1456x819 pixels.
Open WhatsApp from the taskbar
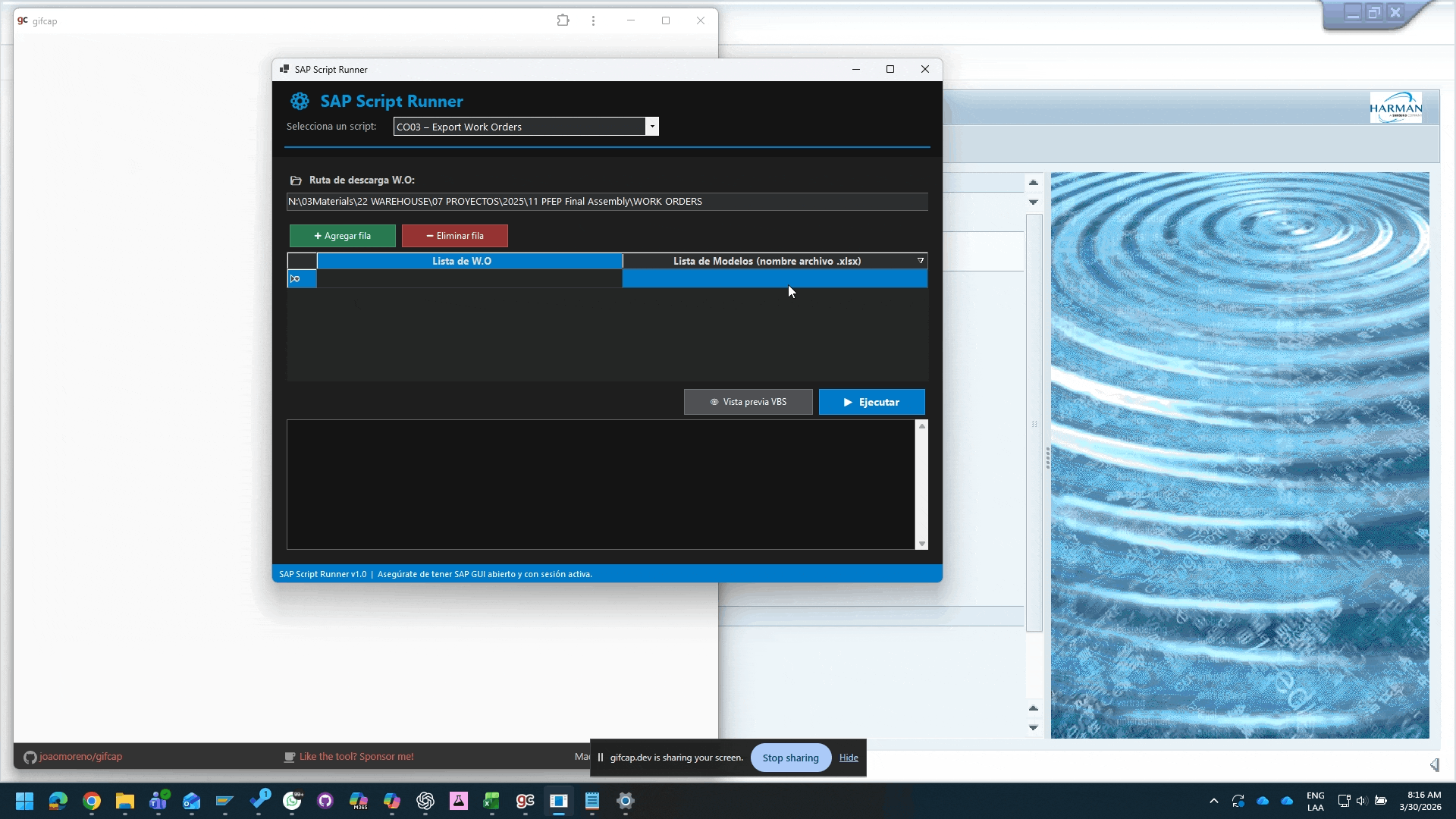(292, 801)
